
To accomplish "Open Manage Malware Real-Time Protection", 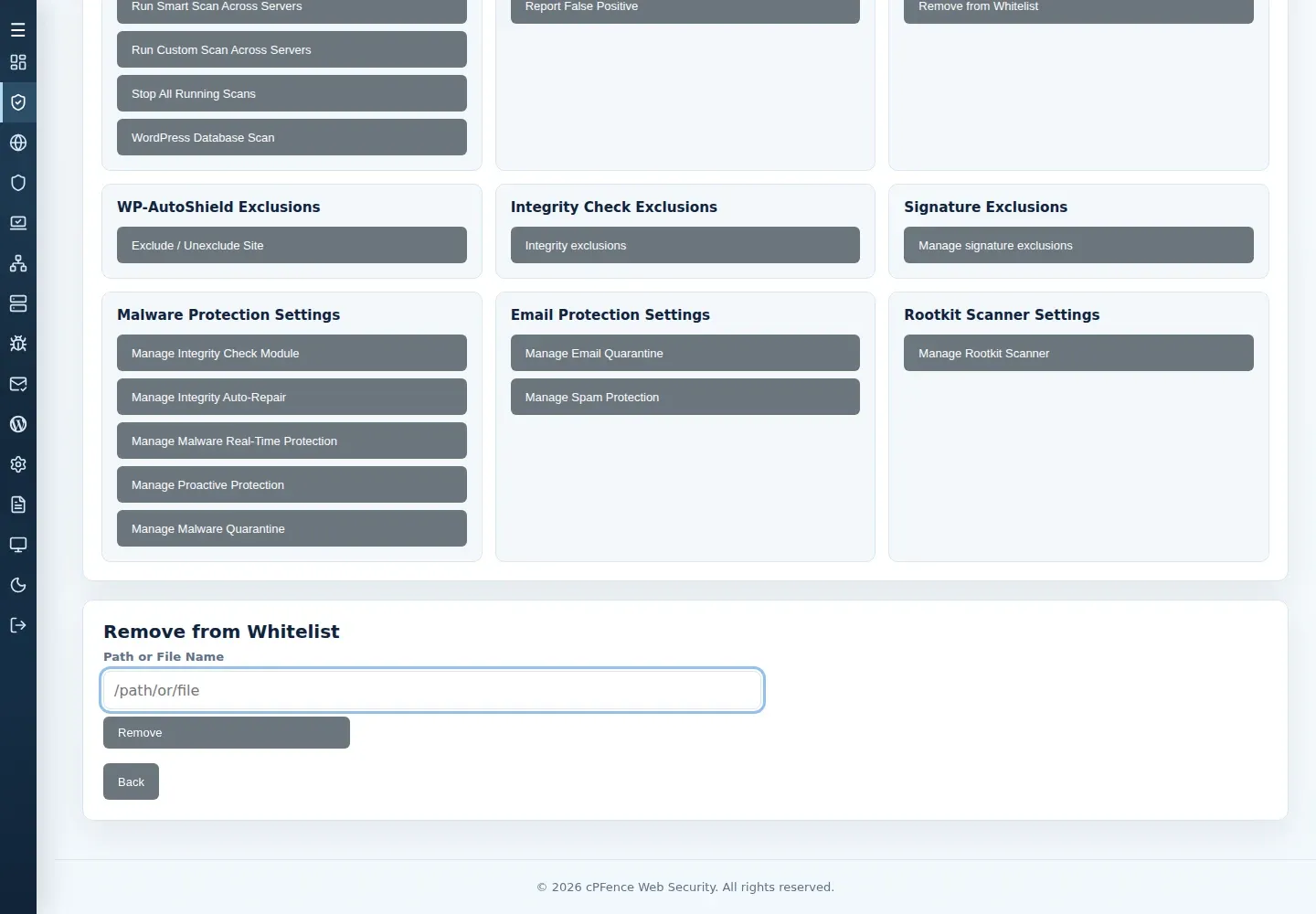I will [292, 441].
